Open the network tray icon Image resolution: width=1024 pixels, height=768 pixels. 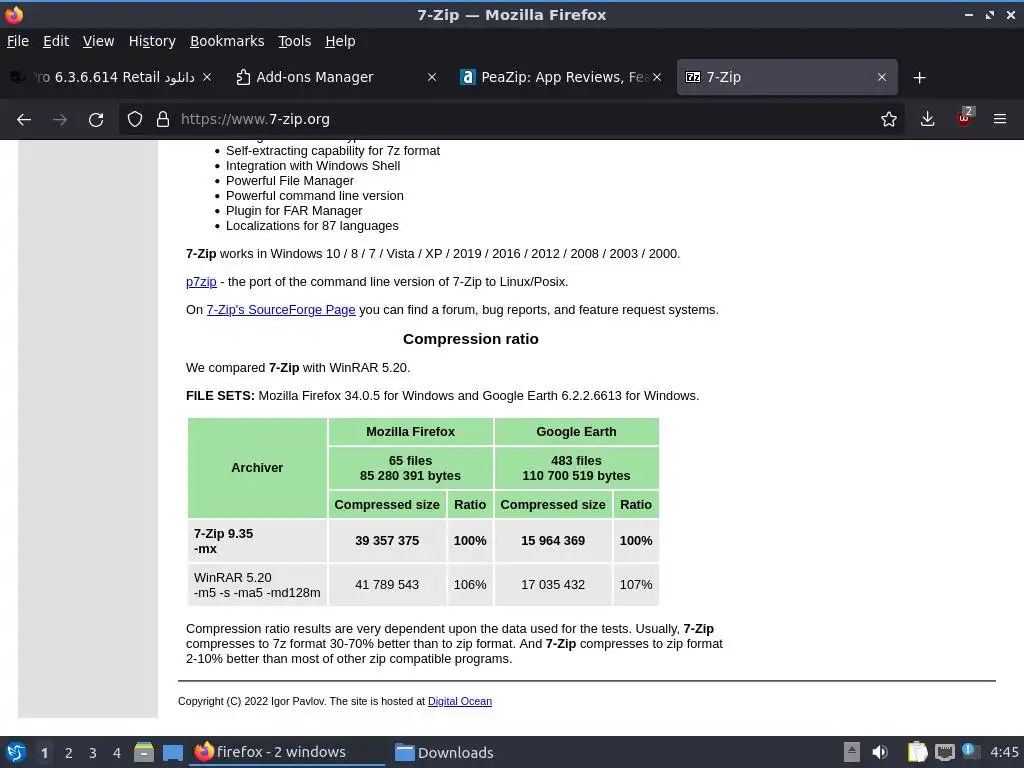click(944, 752)
